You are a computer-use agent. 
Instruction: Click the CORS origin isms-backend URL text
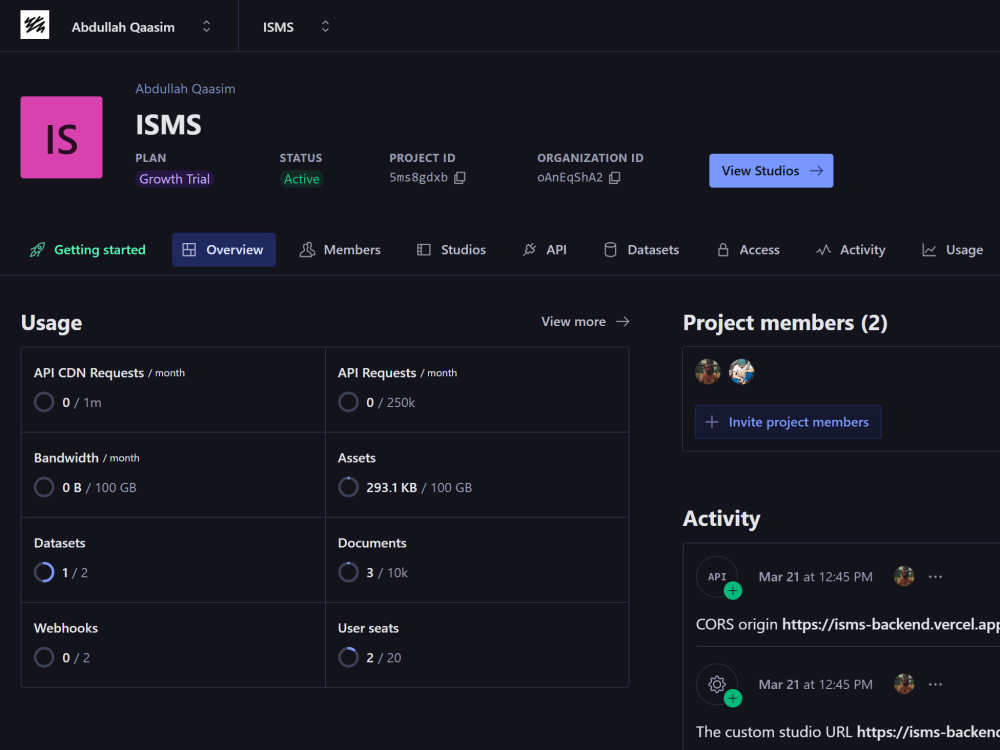[x=891, y=624]
